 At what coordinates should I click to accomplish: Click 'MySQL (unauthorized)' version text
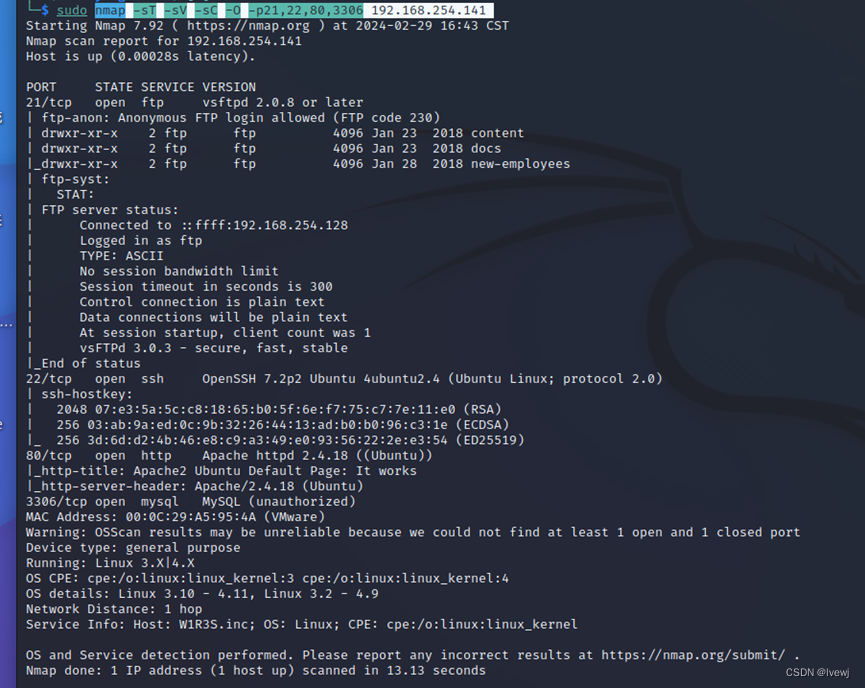(279, 502)
